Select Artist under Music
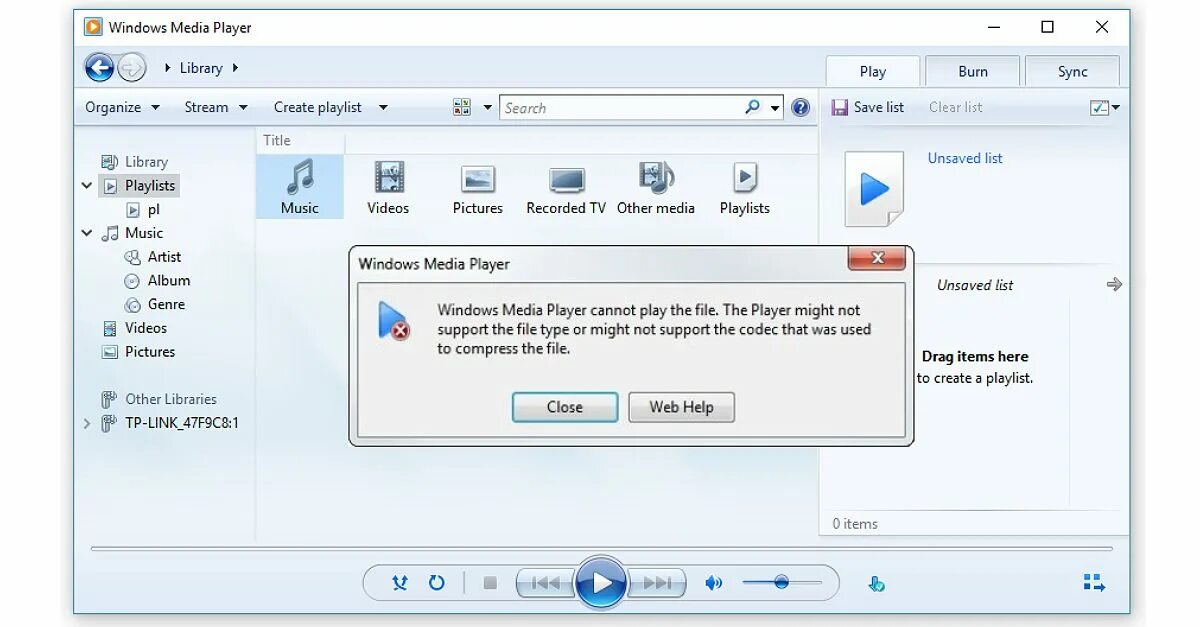The height and width of the screenshot is (627, 1200). pyautogui.click(x=153, y=256)
